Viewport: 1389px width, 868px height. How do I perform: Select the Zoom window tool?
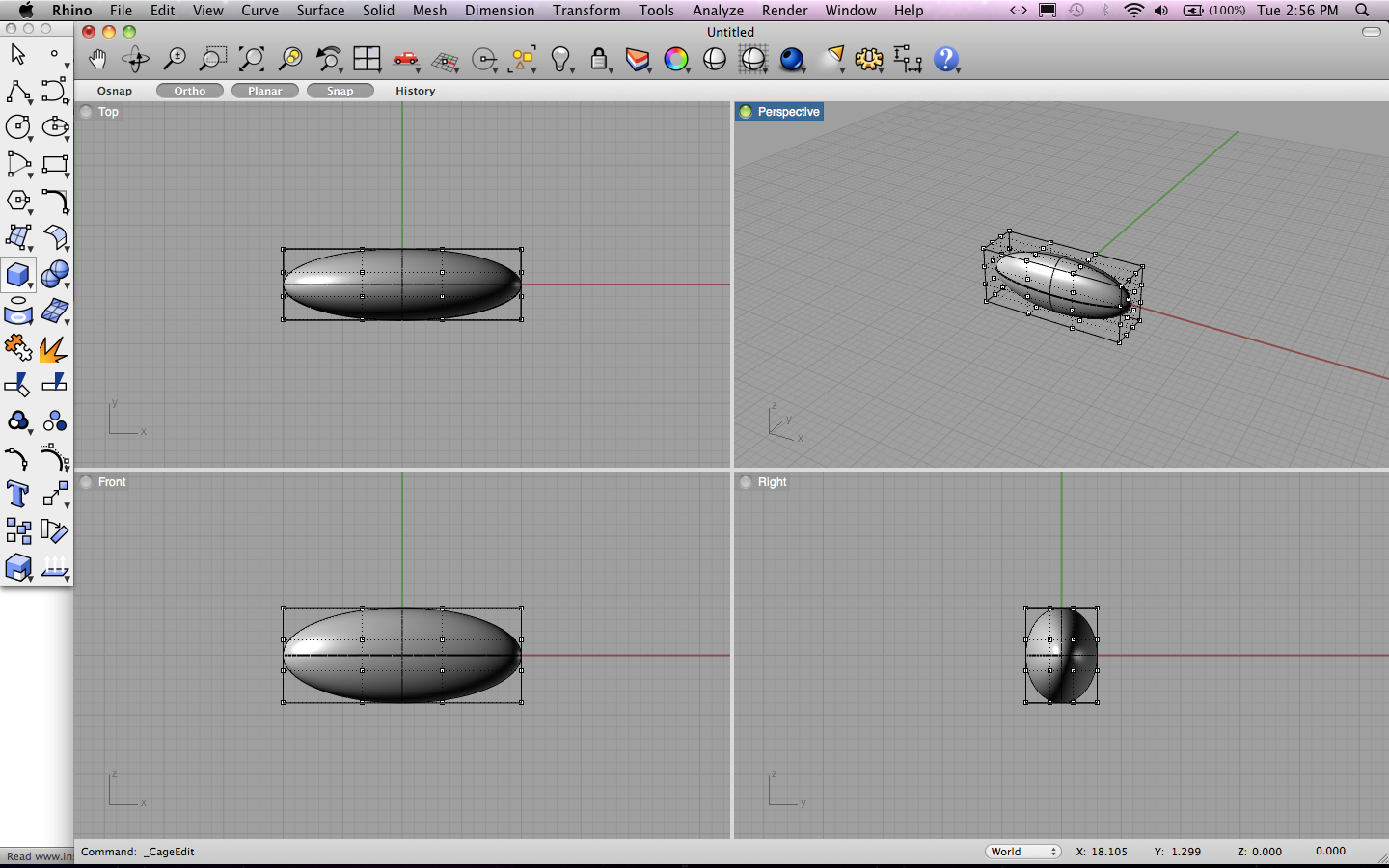212,59
